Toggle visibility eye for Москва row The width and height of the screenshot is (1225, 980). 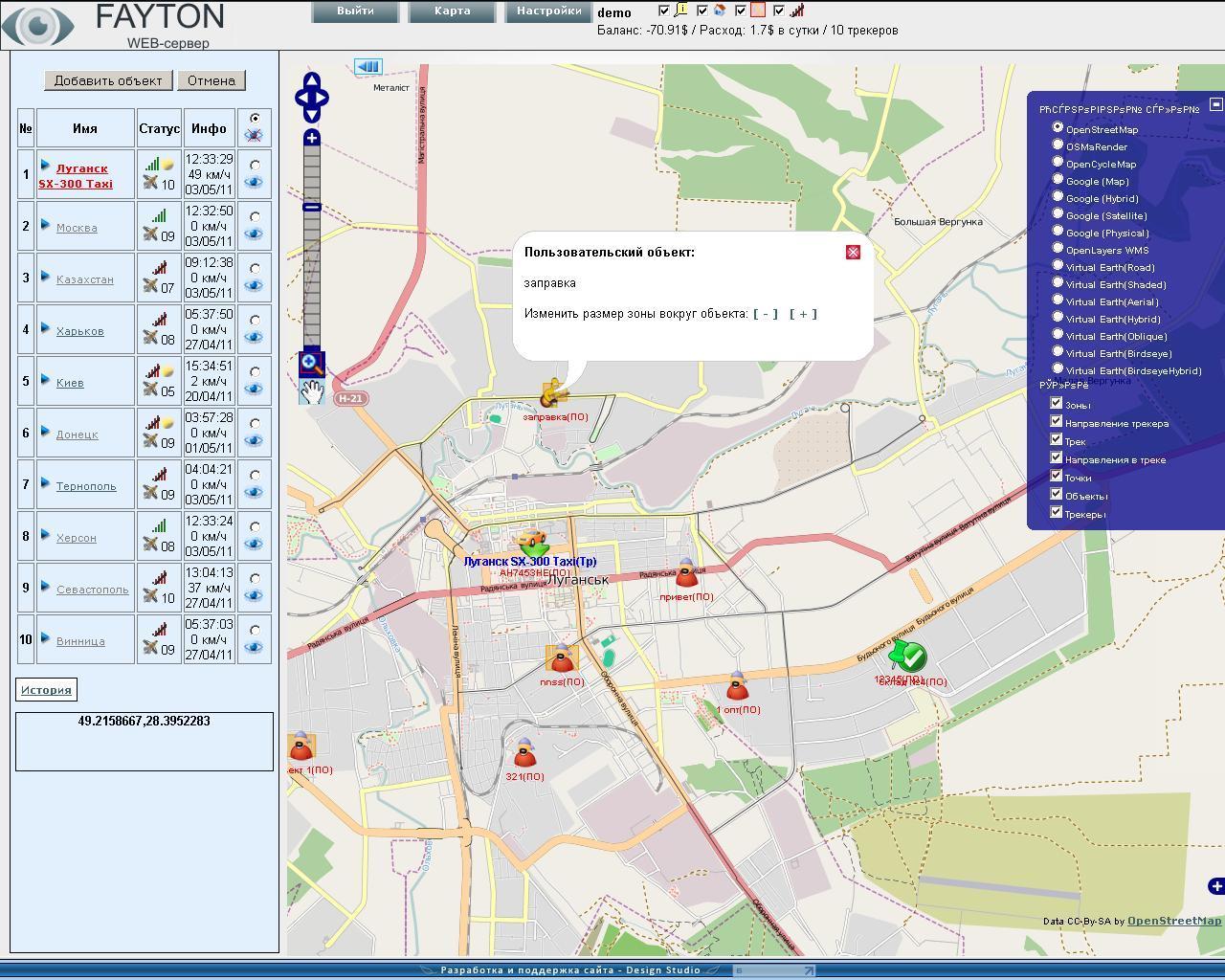point(254,234)
